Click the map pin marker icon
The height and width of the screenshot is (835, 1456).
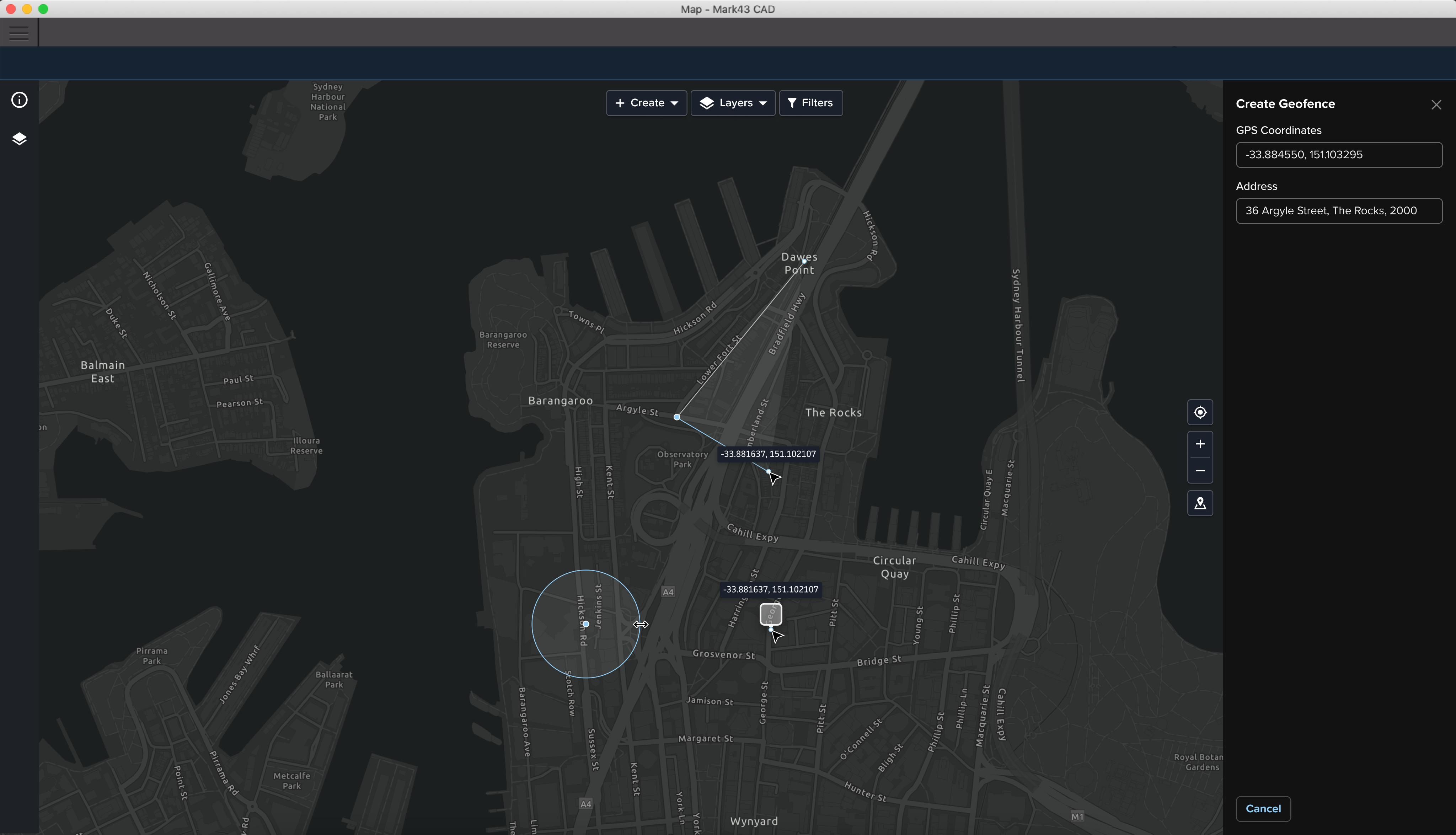tap(1200, 503)
